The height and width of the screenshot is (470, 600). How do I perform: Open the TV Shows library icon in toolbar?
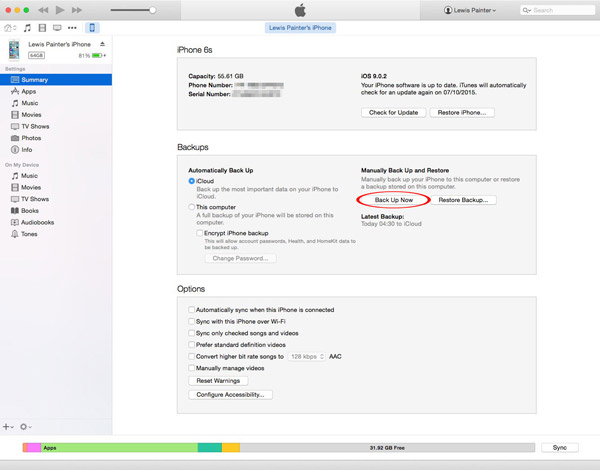coord(57,27)
